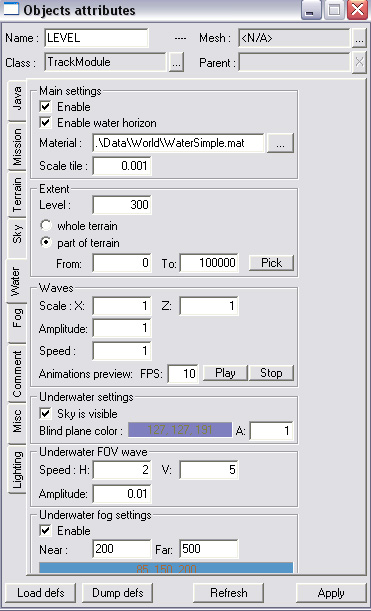Screen dimensions: 371x611
Task: Click the Scale tile field
Action: click(x=122, y=166)
